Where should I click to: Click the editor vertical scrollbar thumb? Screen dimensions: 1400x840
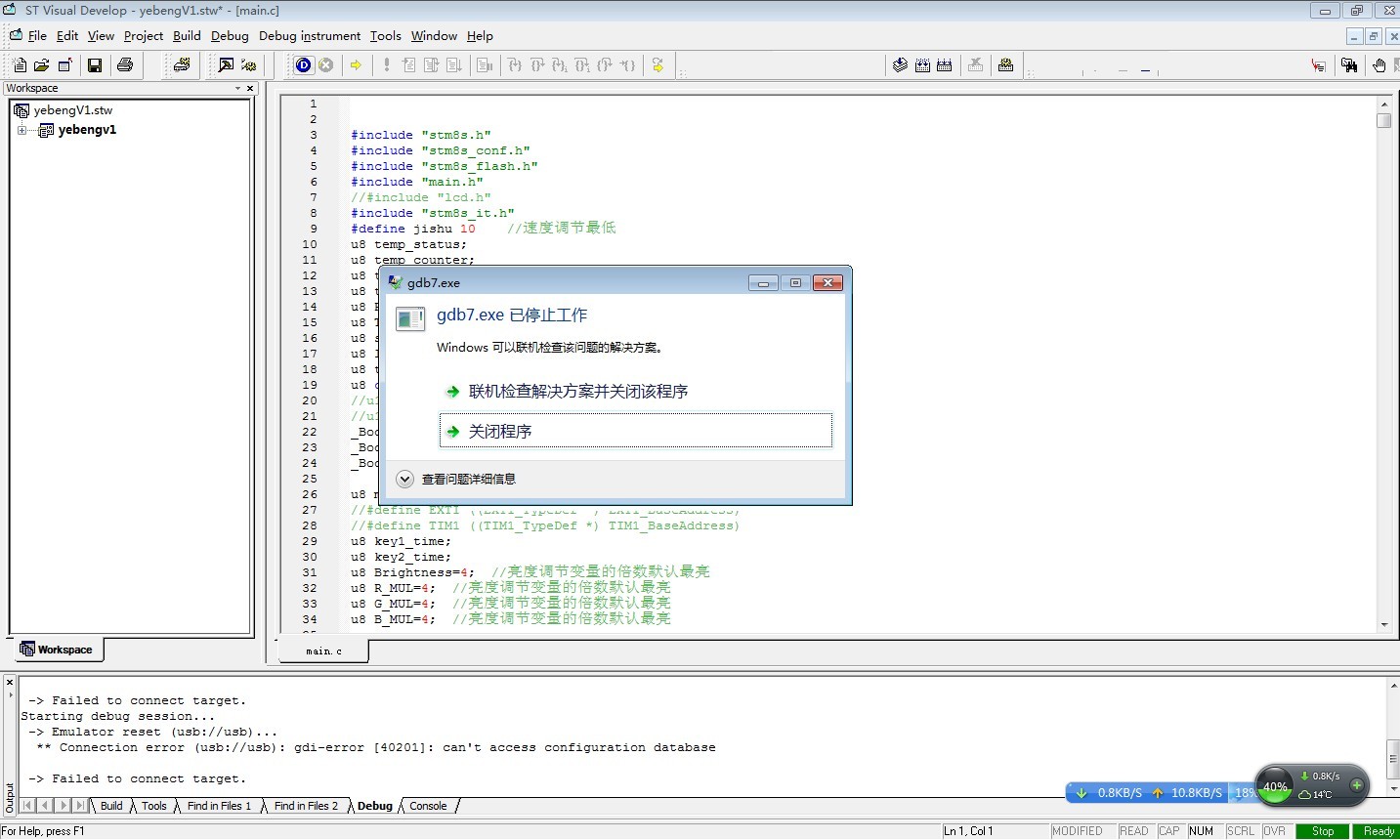(x=1383, y=121)
